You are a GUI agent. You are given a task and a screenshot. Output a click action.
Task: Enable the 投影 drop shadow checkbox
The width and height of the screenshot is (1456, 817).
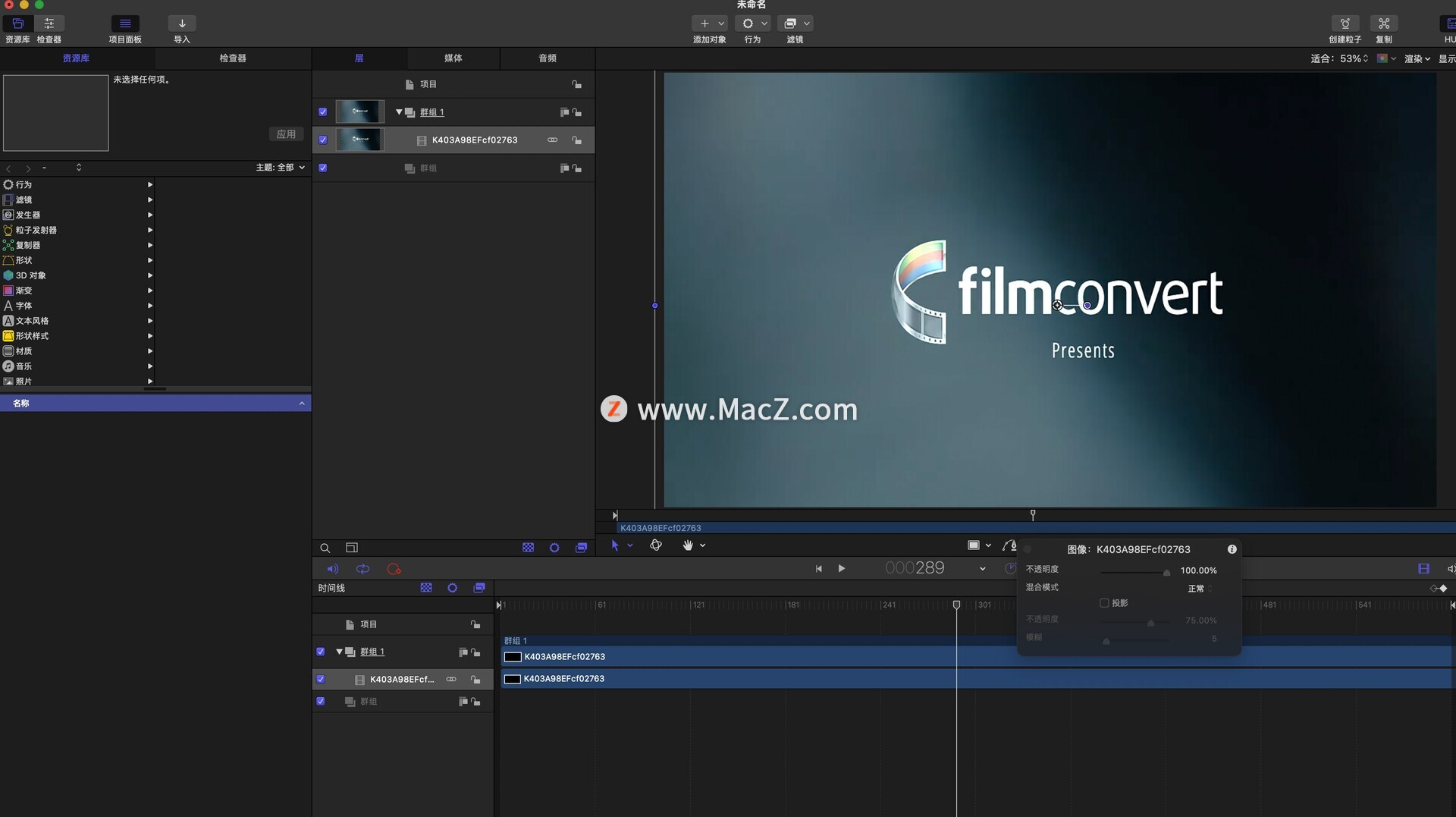pyautogui.click(x=1104, y=603)
